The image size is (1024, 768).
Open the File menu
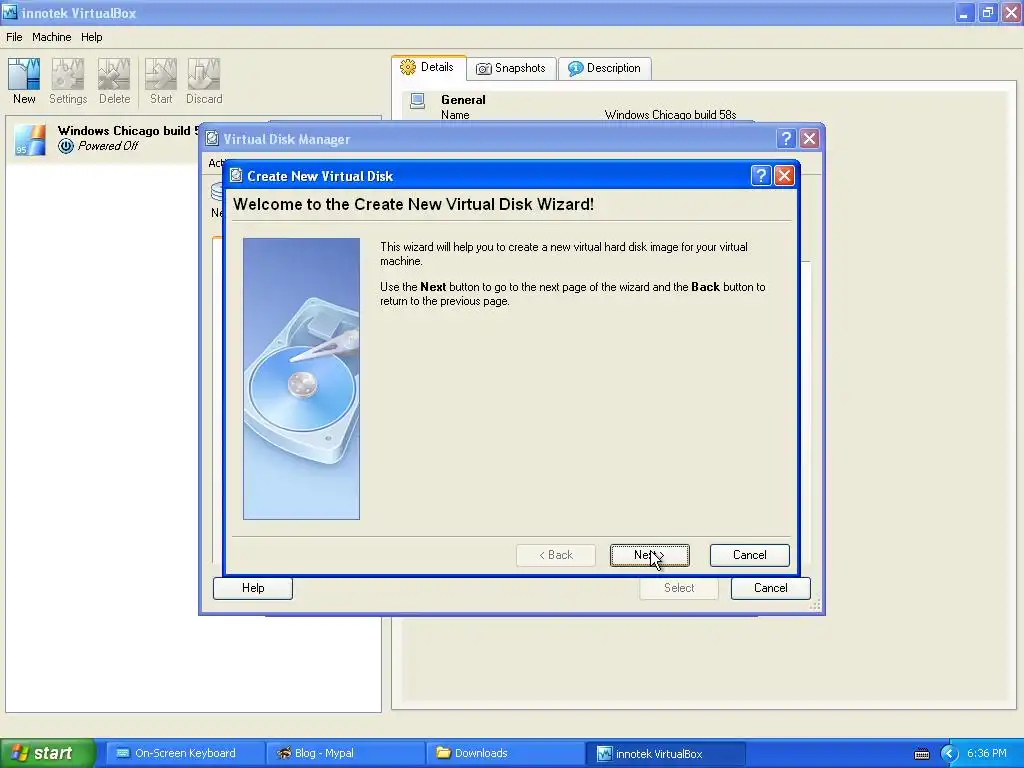[14, 37]
